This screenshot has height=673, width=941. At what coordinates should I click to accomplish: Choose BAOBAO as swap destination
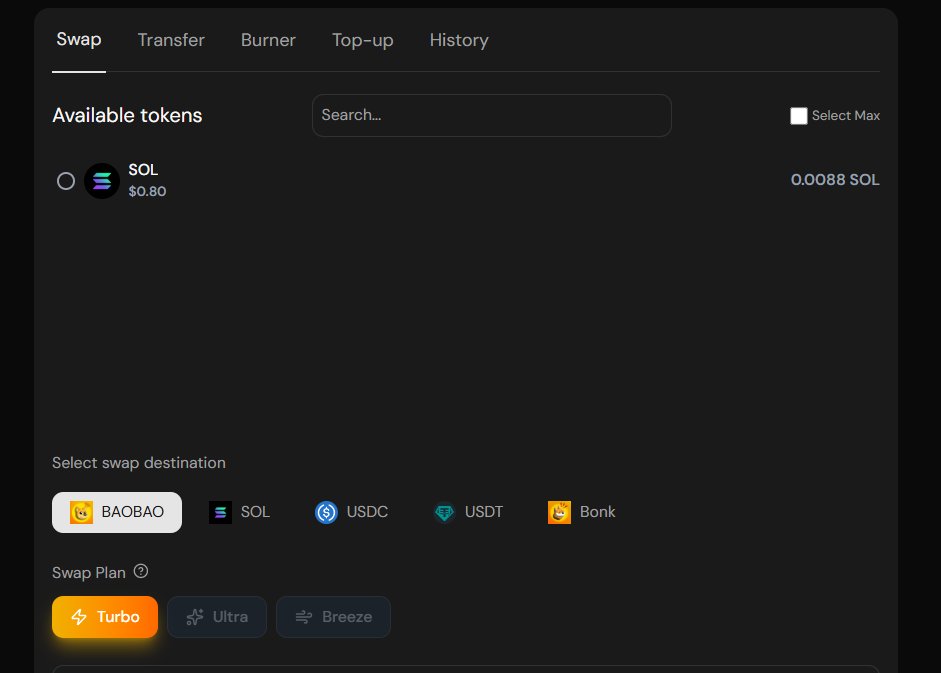[x=117, y=512]
